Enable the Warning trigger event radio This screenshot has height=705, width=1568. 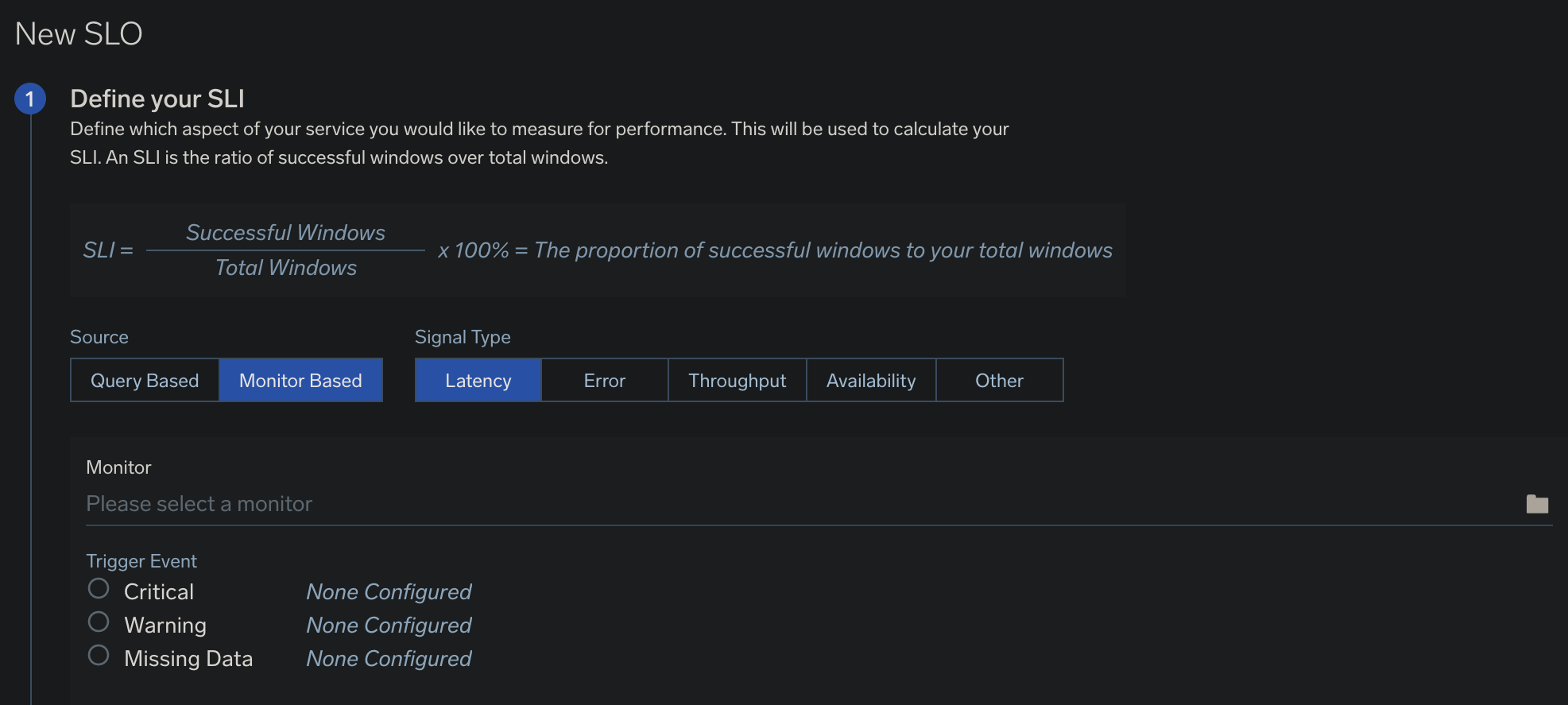99,622
